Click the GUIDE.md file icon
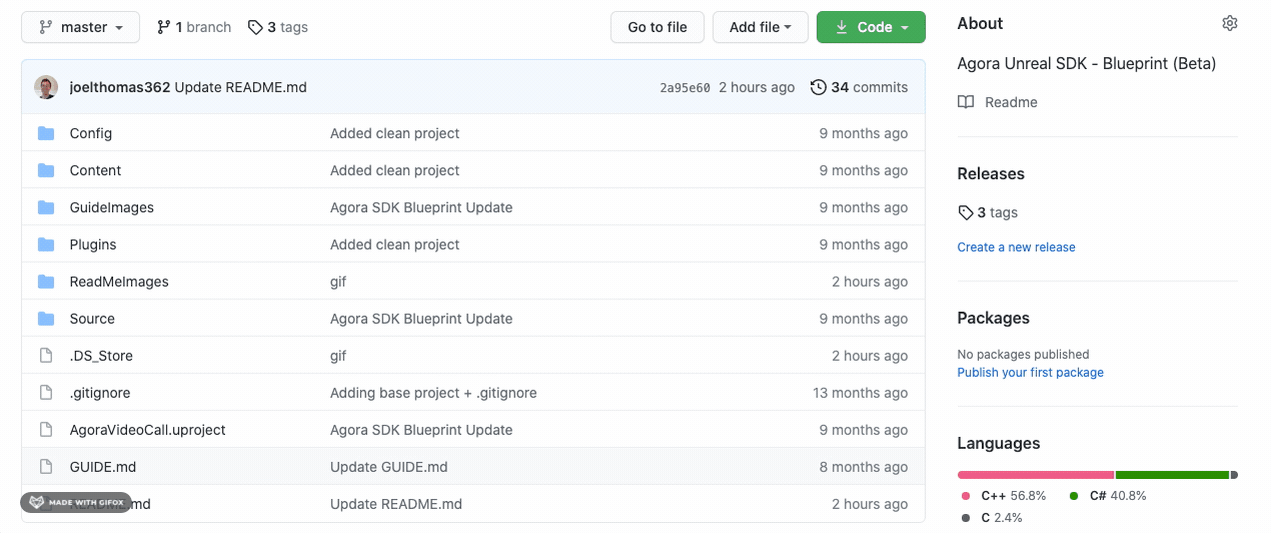 pos(45,466)
